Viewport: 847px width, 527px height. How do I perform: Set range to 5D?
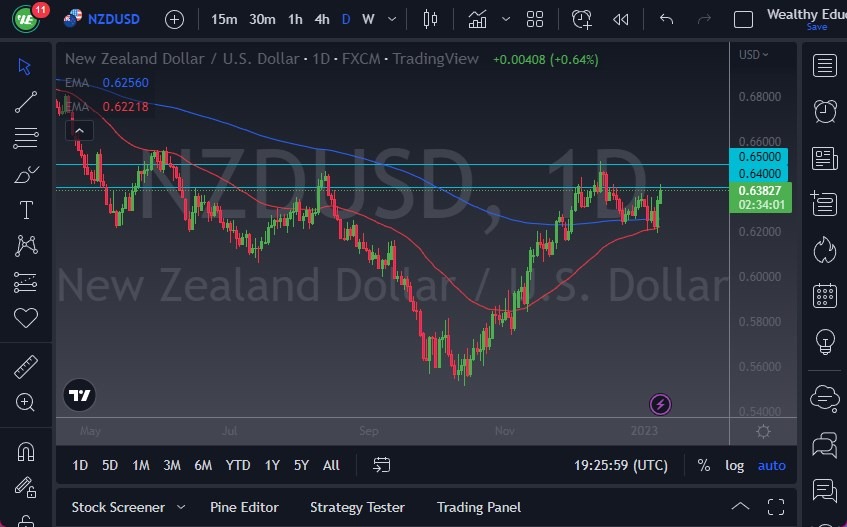[x=110, y=465]
